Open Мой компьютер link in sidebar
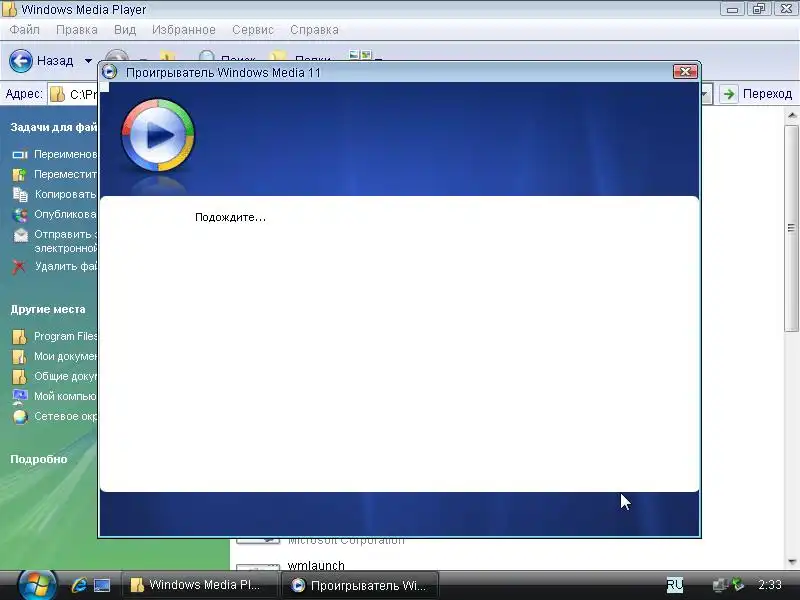The width and height of the screenshot is (800, 600). pos(65,396)
